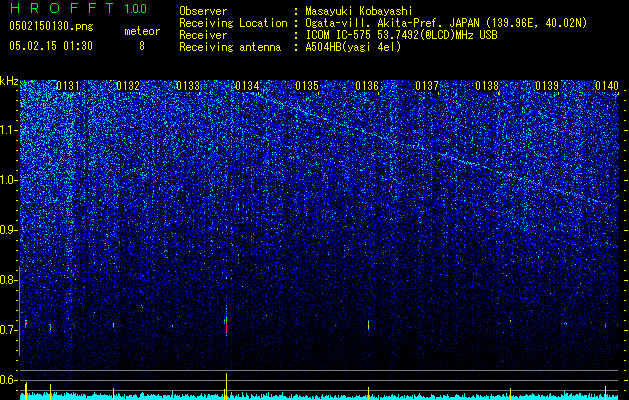Screen dimensions: 629x400
Task: Click the HROFFT 1.0.0 title text
Action: [78, 8]
